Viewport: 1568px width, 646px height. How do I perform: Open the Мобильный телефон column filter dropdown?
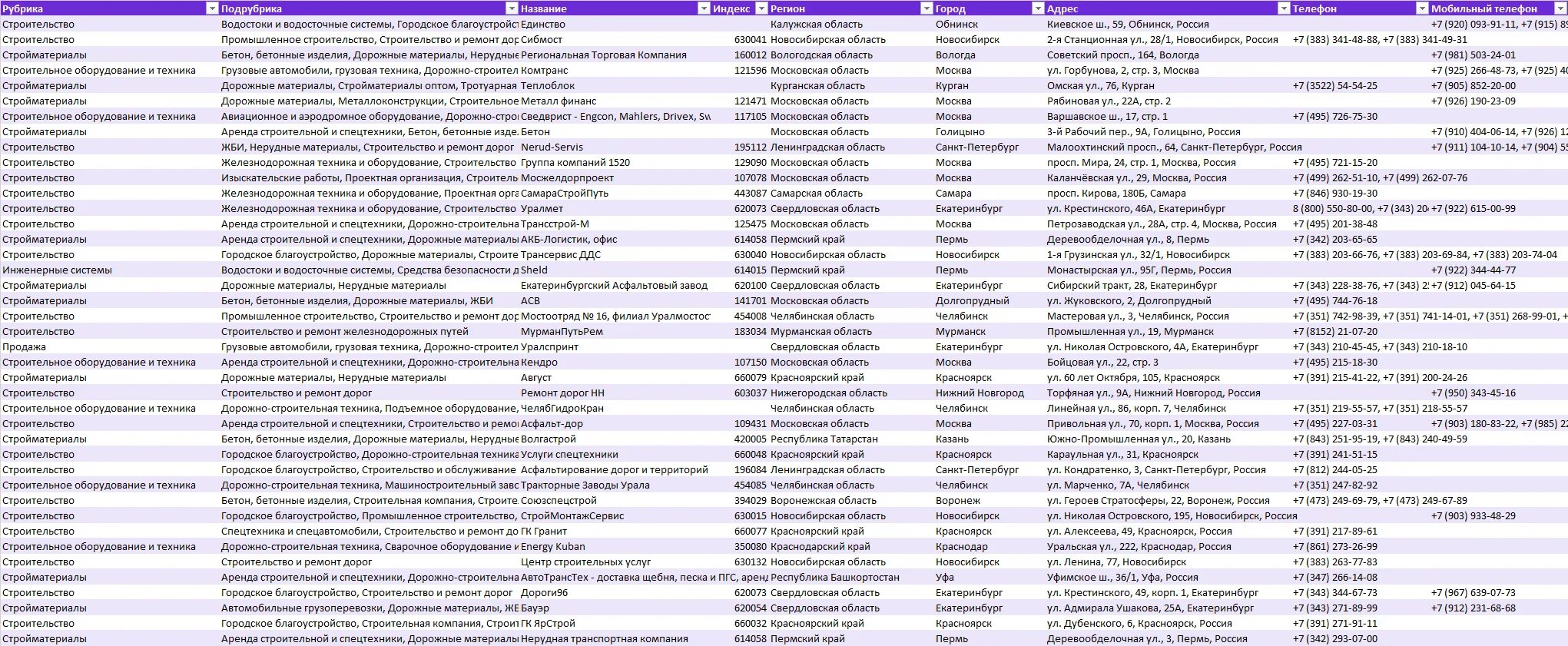[x=1560, y=8]
